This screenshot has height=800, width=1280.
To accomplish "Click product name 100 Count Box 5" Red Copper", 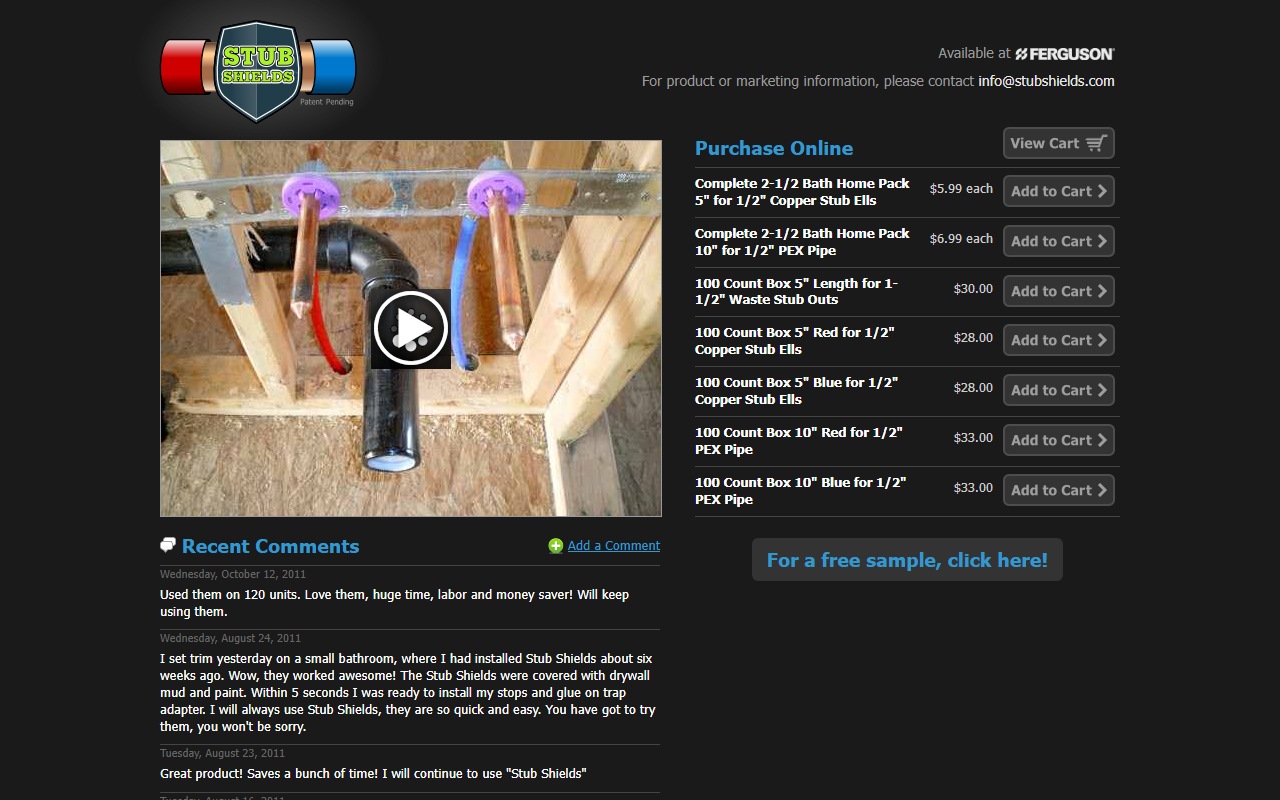I will coord(794,341).
